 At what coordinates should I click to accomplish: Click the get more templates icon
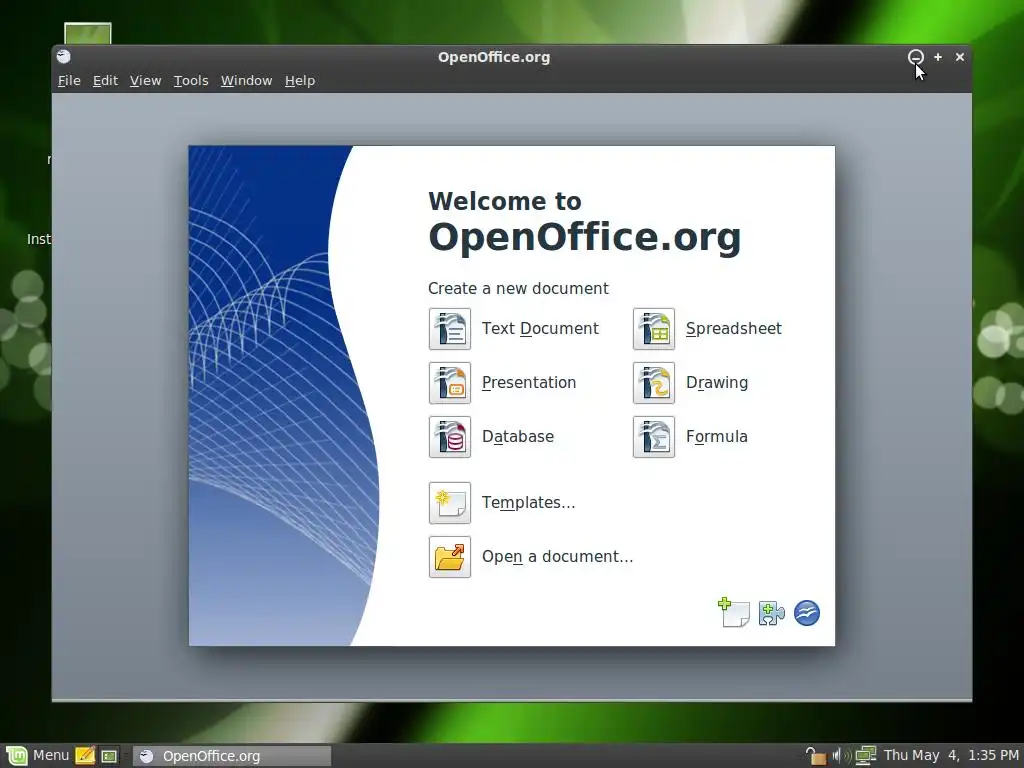734,613
